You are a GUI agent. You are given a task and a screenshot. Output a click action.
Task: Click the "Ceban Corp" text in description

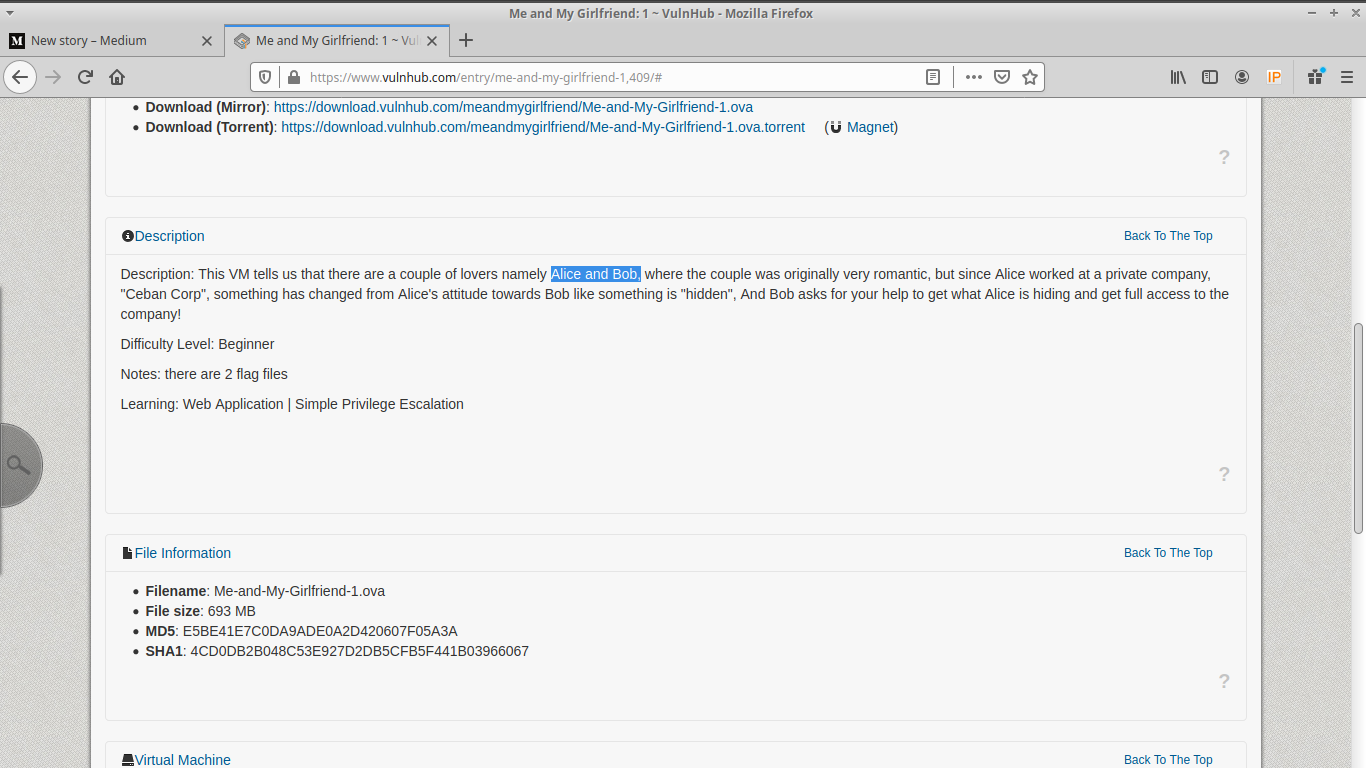(163, 294)
